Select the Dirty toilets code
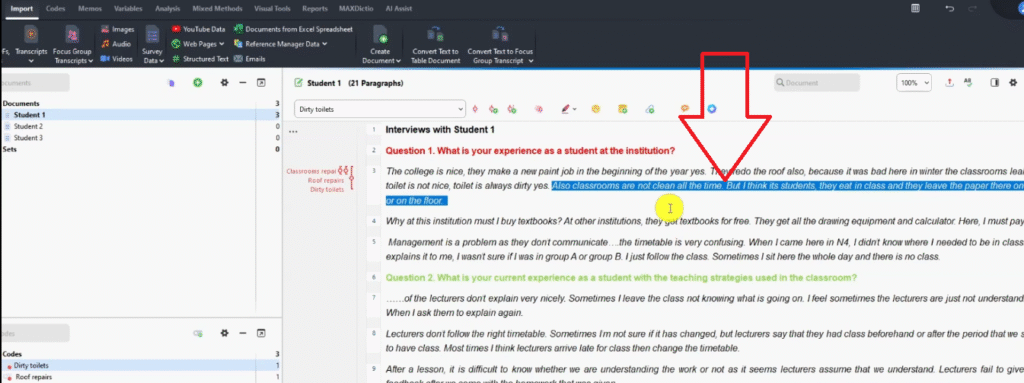 click(x=140, y=365)
